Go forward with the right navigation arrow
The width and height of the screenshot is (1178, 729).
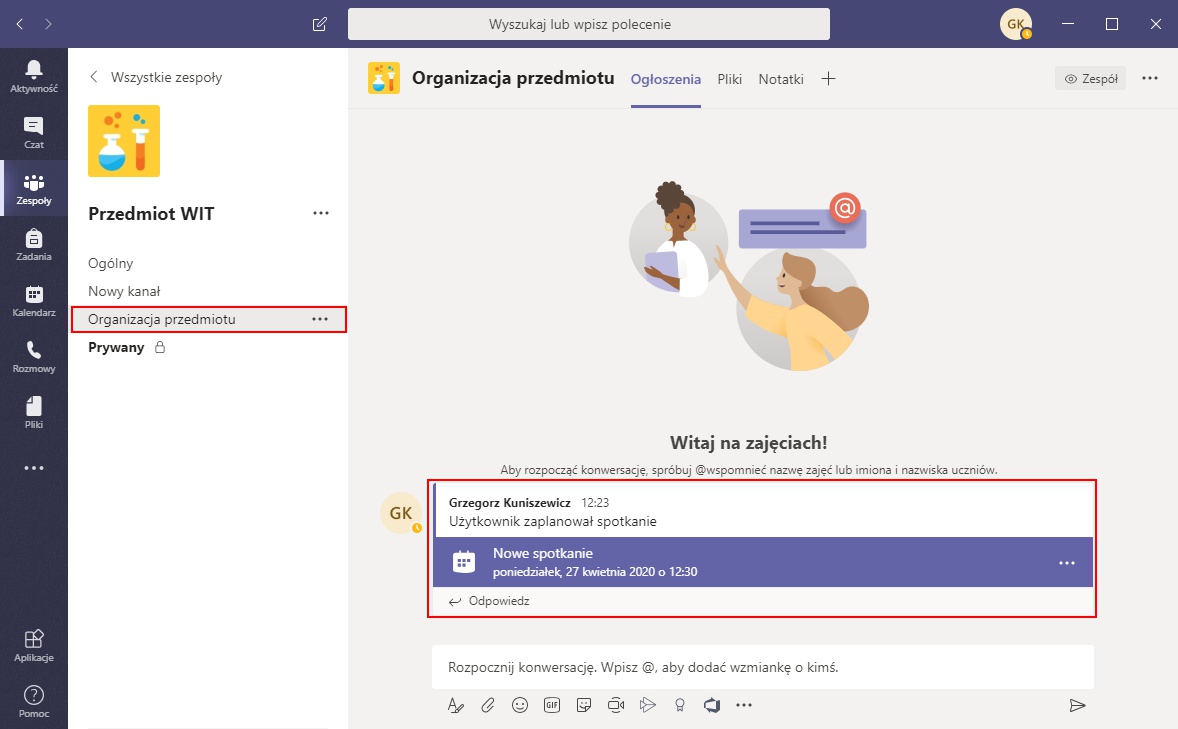pos(48,24)
